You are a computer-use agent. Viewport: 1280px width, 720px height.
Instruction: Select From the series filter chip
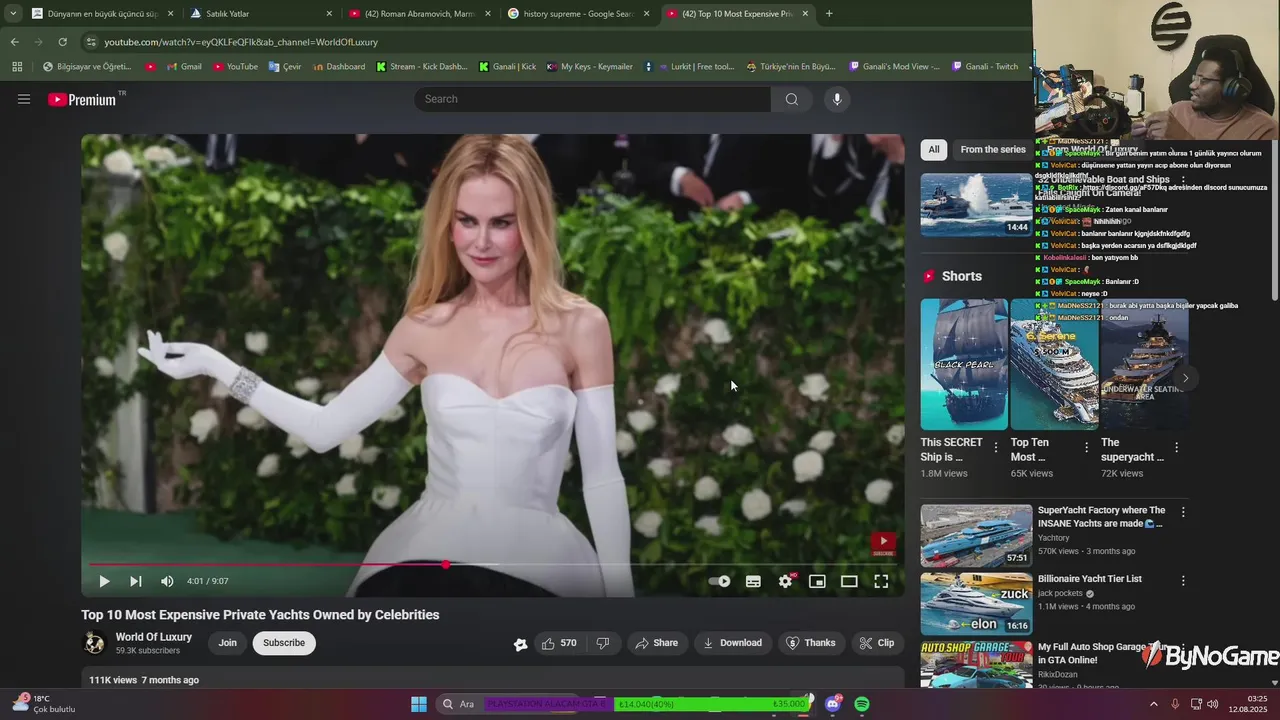point(992,150)
